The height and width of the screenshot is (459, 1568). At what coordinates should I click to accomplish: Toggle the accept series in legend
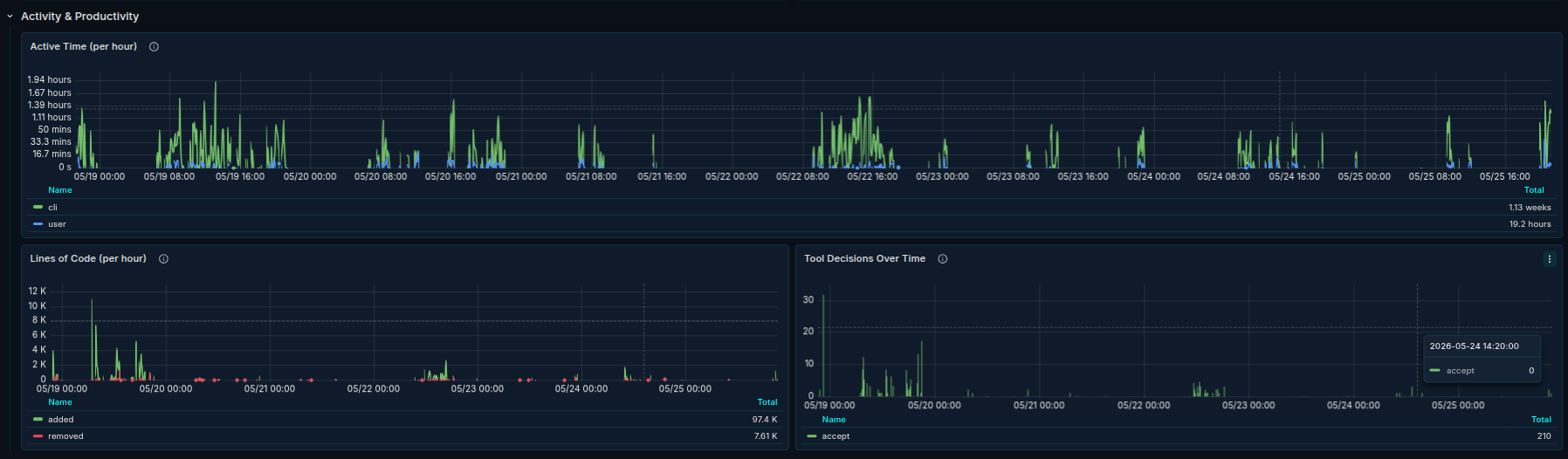[x=836, y=436]
